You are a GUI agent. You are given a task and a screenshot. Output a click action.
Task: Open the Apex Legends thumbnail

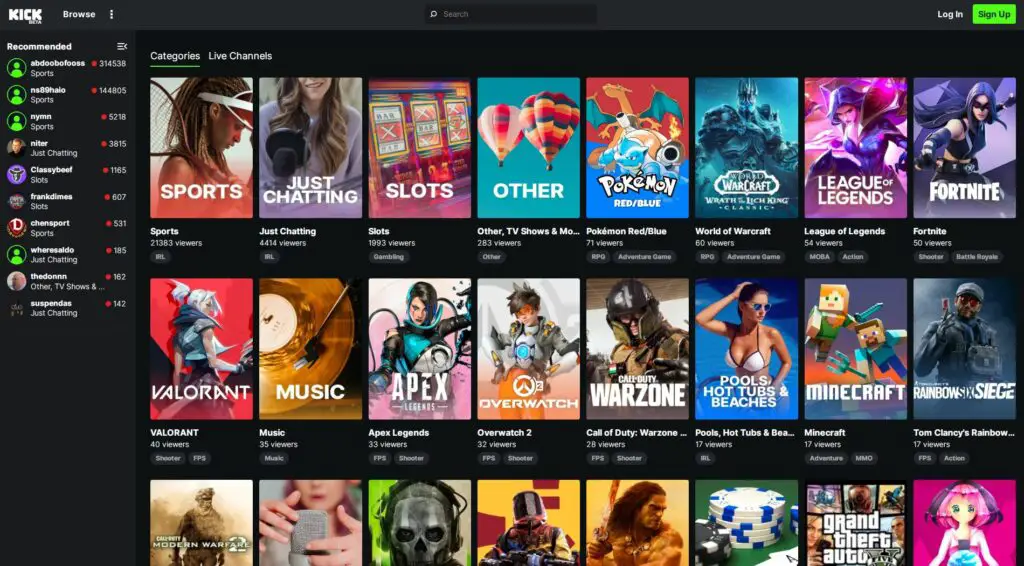[419, 349]
